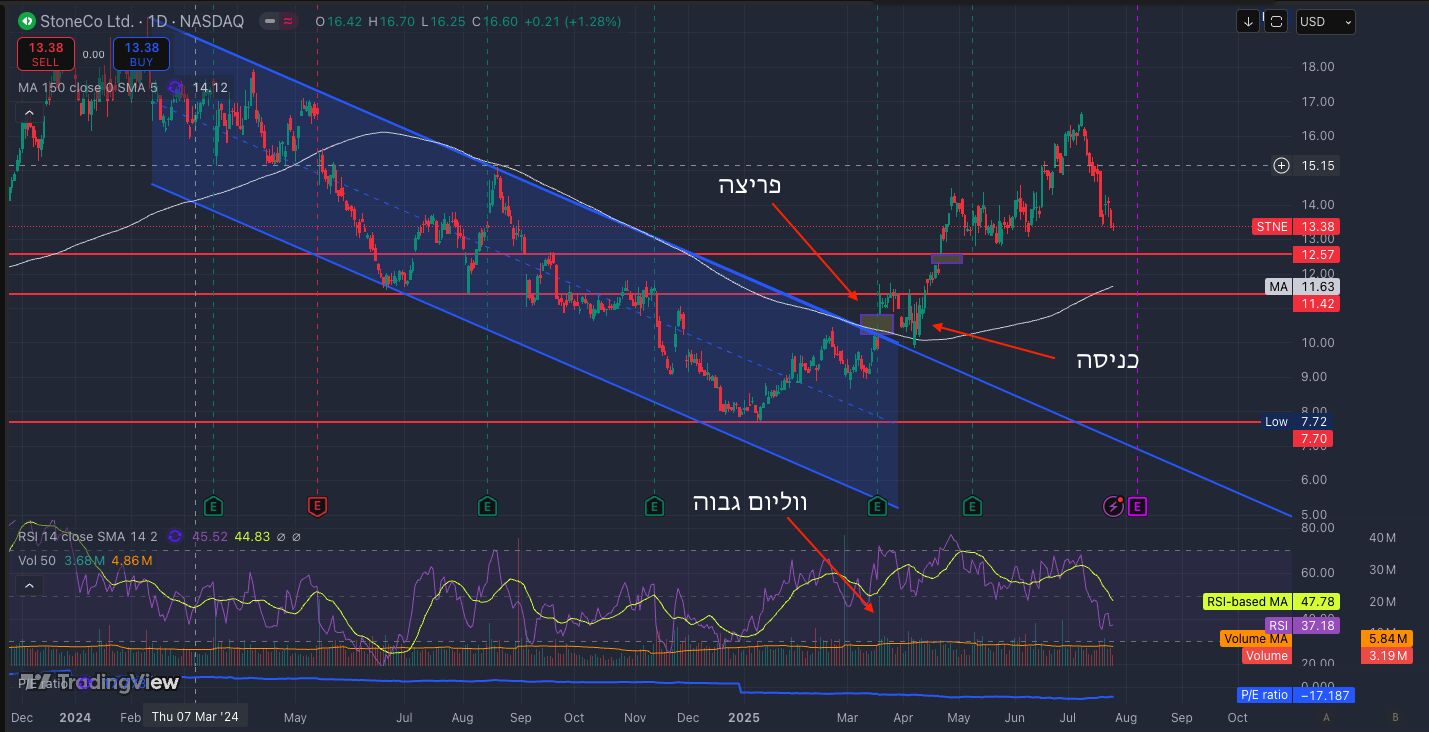Select the MA 150 close indicator legend

click(x=88, y=87)
